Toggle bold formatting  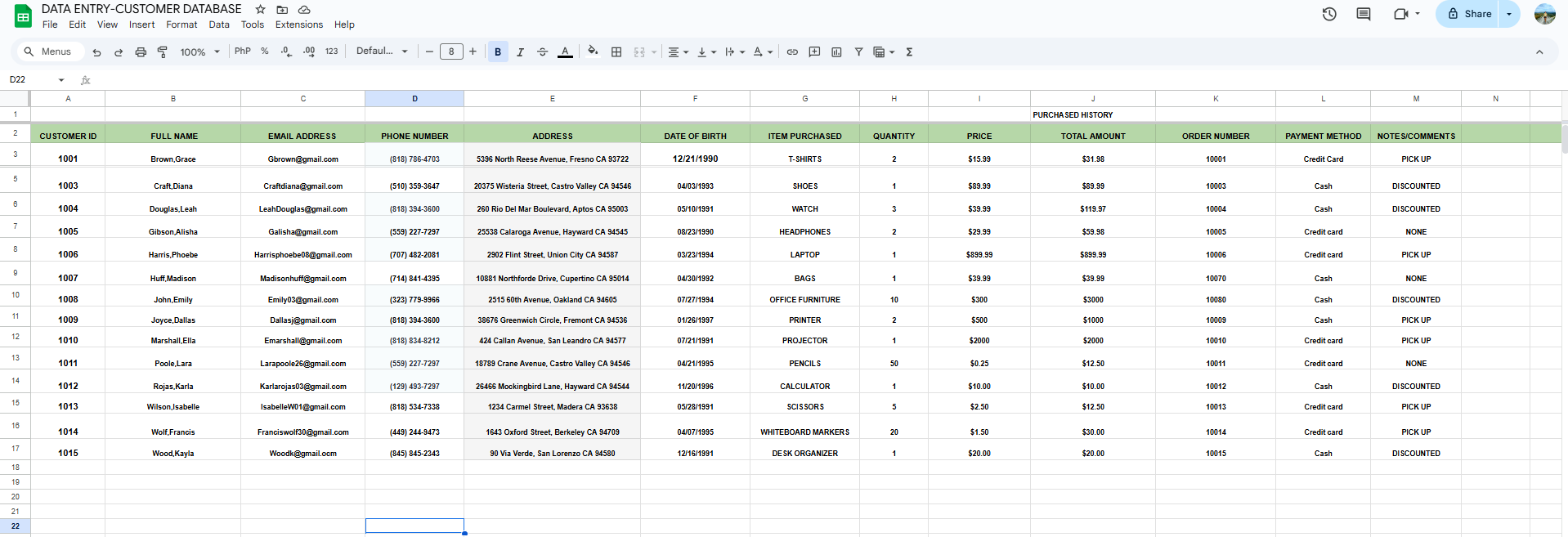[x=497, y=51]
